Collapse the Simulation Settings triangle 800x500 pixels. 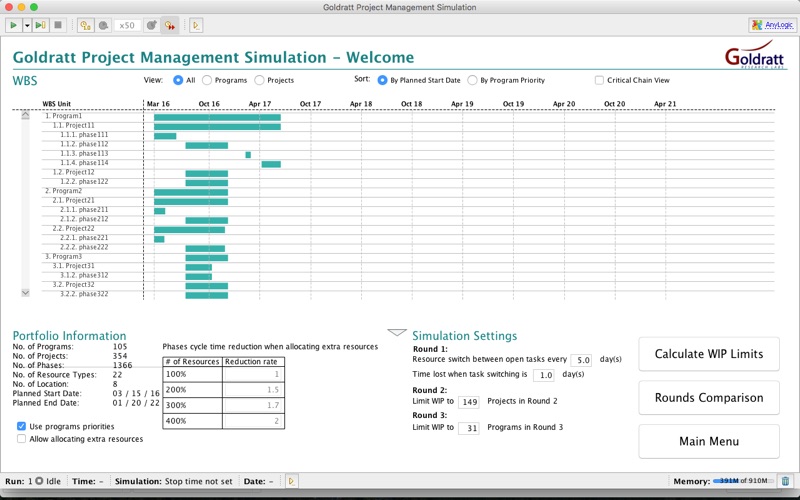click(397, 333)
